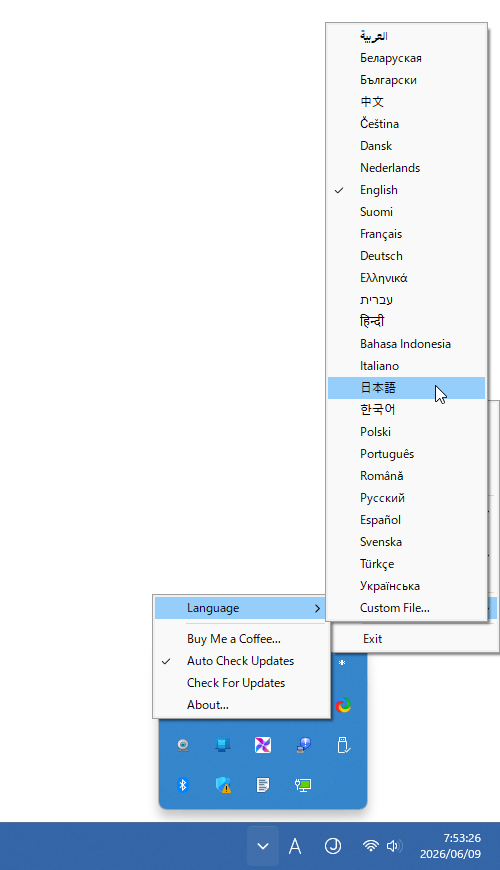Screen dimensions: 500x870
Task: Open the Wi-Fi network icon
Action: tap(370, 846)
